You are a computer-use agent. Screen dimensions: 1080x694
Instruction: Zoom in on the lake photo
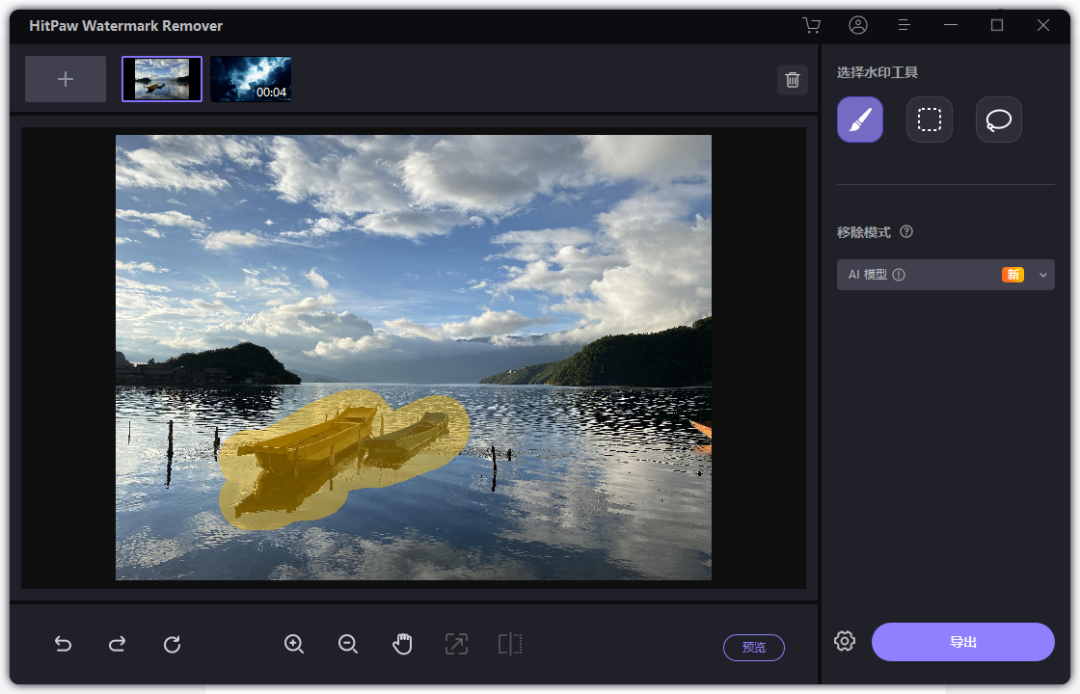[294, 644]
